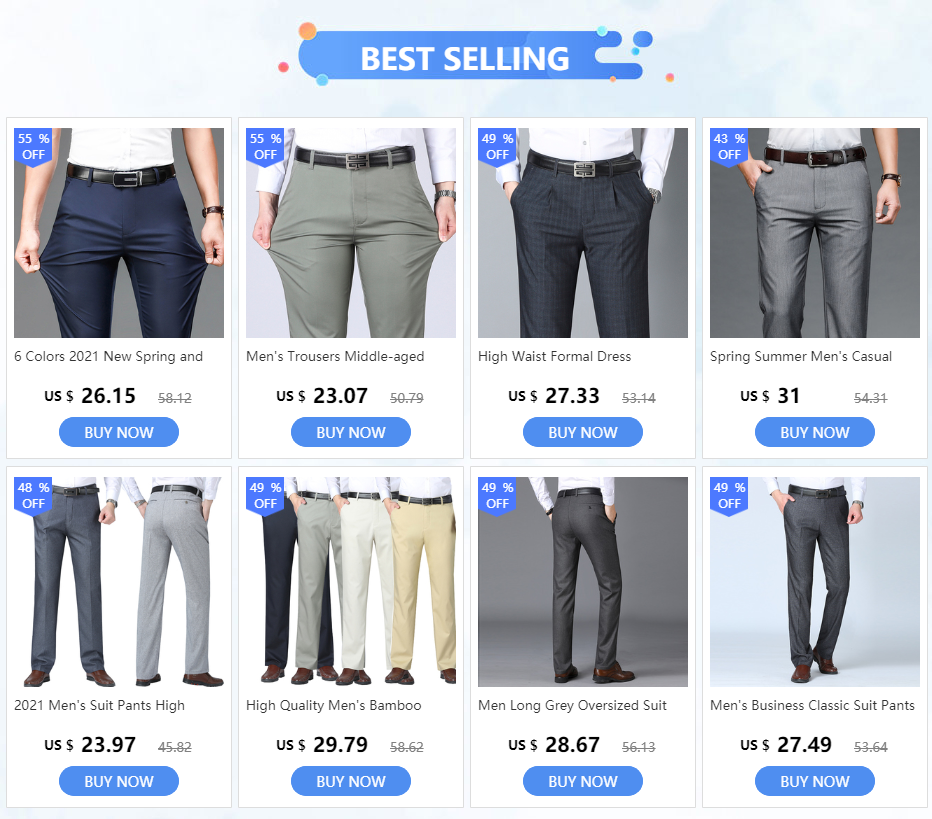The height and width of the screenshot is (819, 932).
Task: Click the 43% OFF badge on grey casual pants
Action: pos(729,147)
